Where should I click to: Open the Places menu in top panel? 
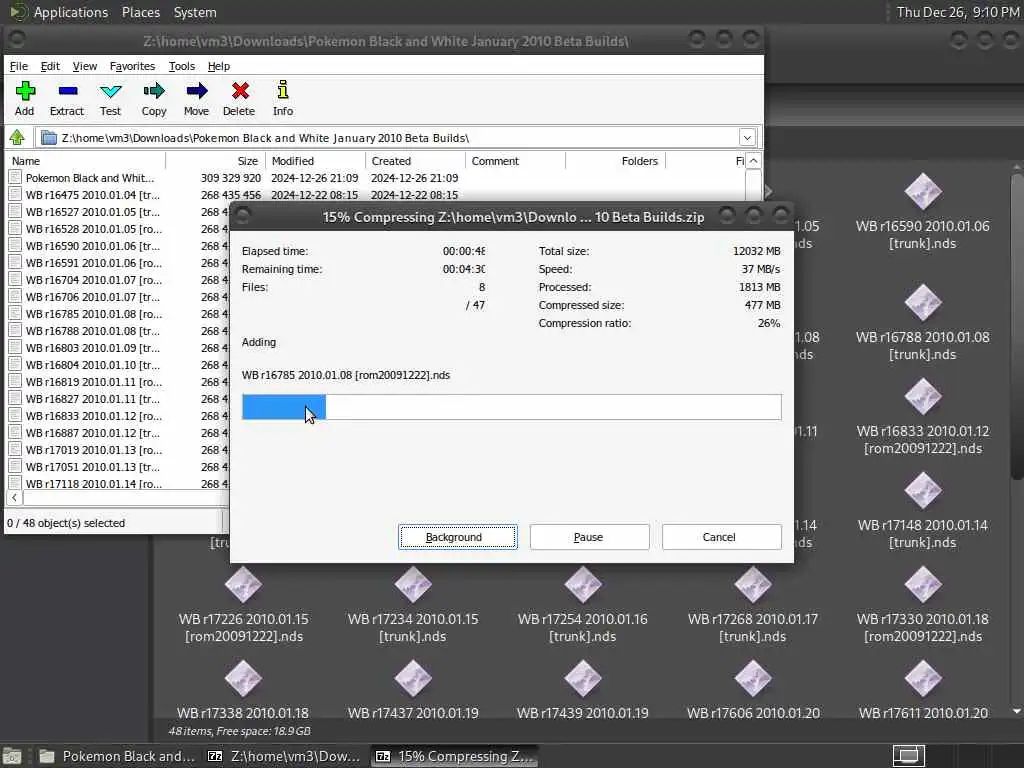140,12
